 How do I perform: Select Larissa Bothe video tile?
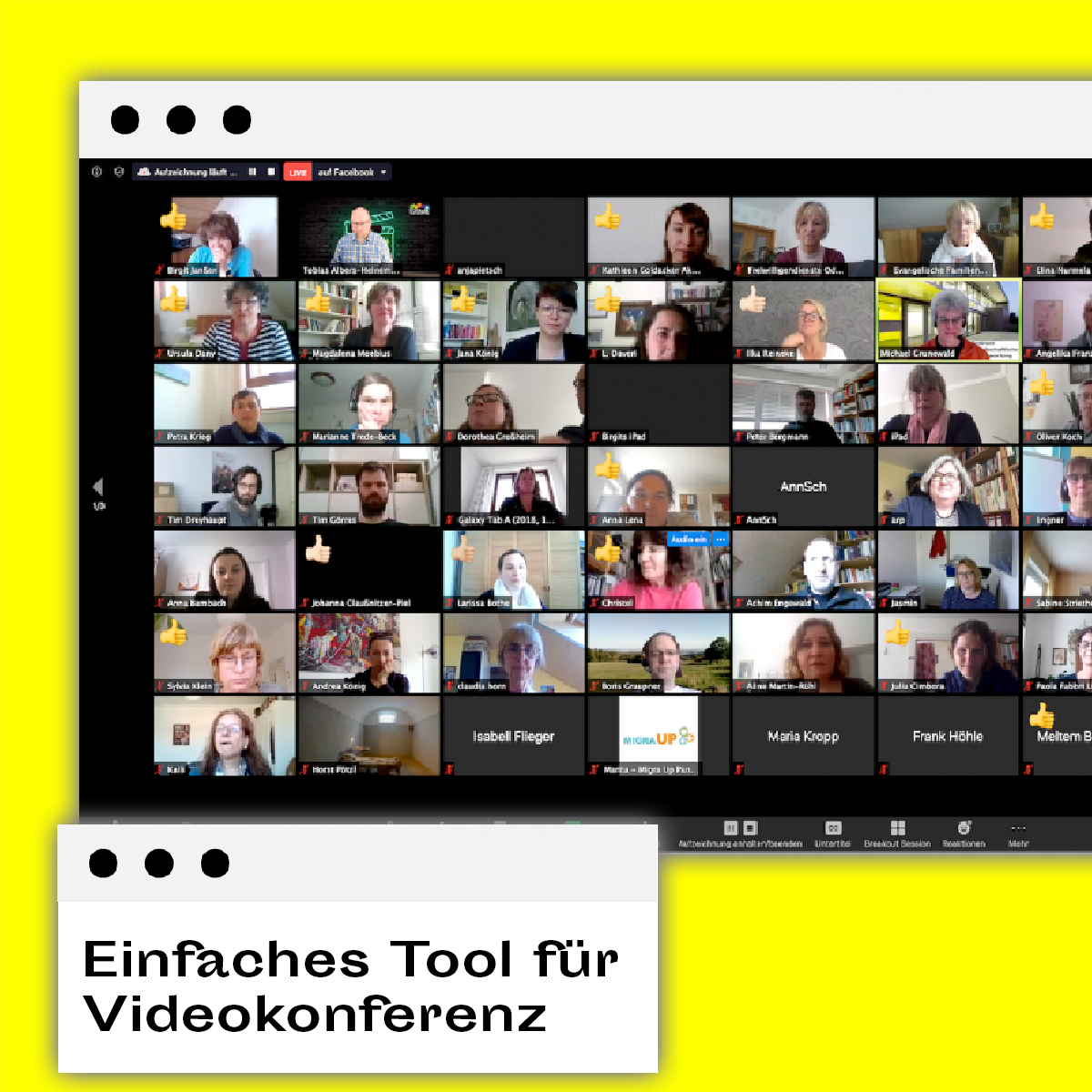click(513, 571)
